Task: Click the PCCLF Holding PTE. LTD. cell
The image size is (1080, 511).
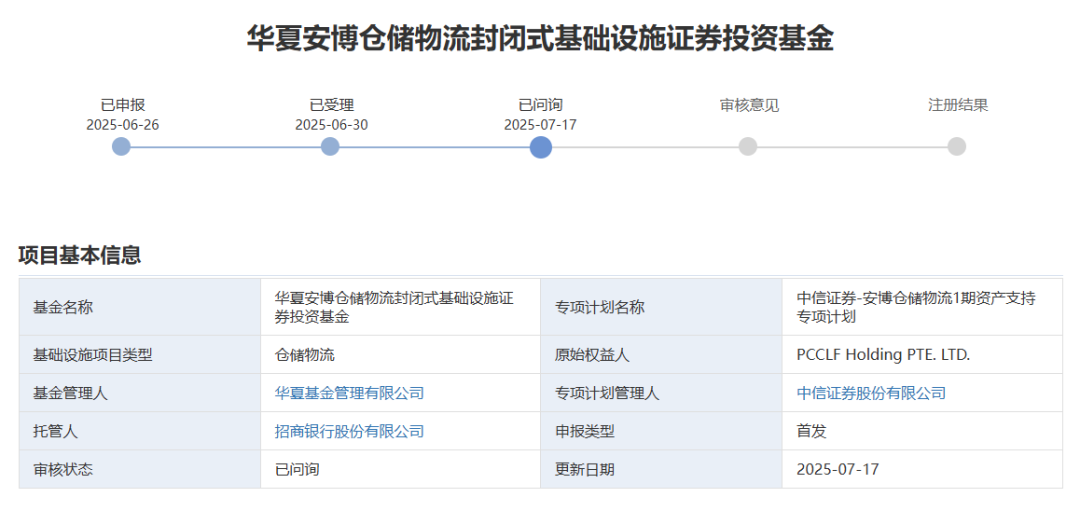Action: (883, 354)
